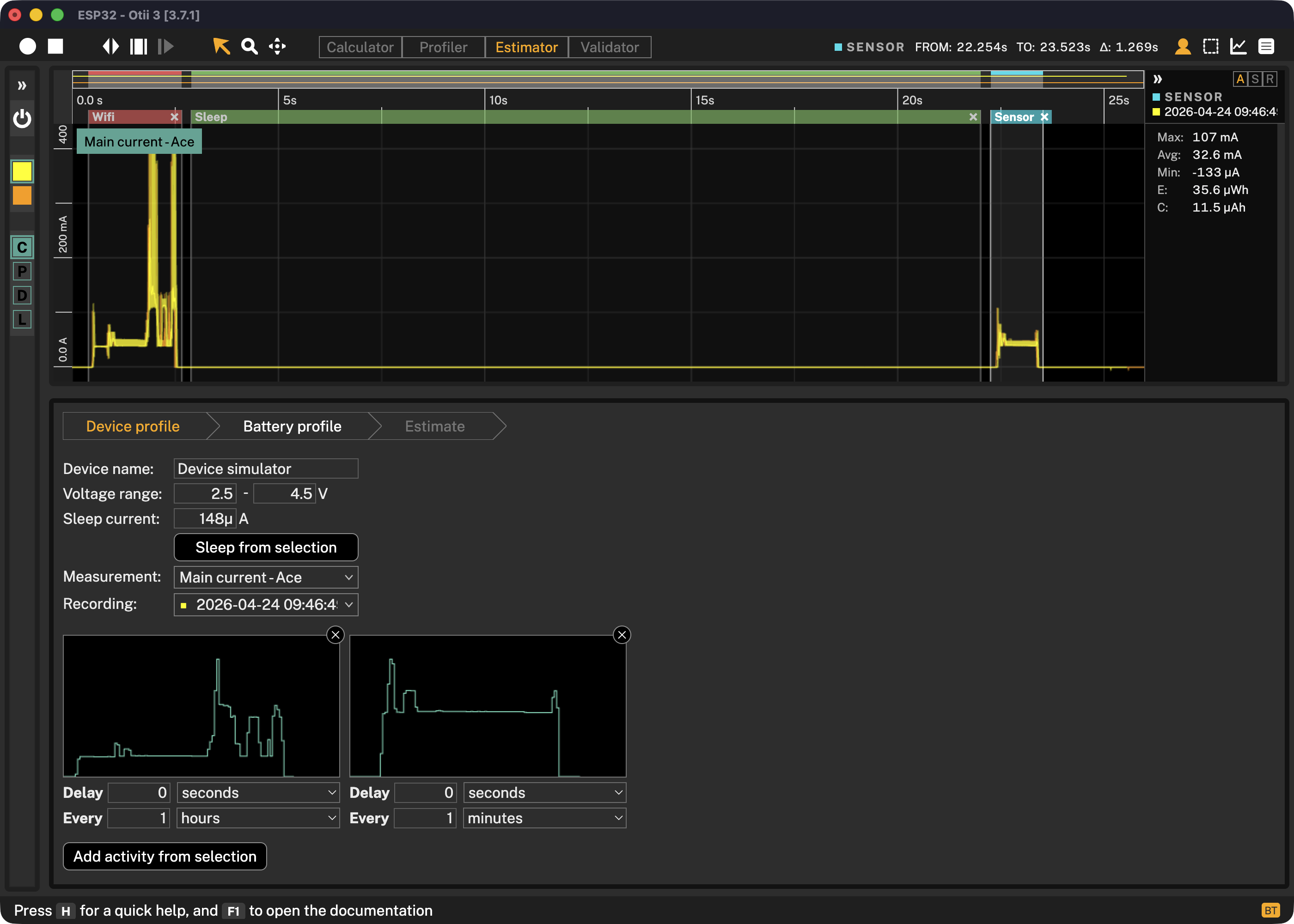Click the overview timeline strip above graph

(x=608, y=79)
